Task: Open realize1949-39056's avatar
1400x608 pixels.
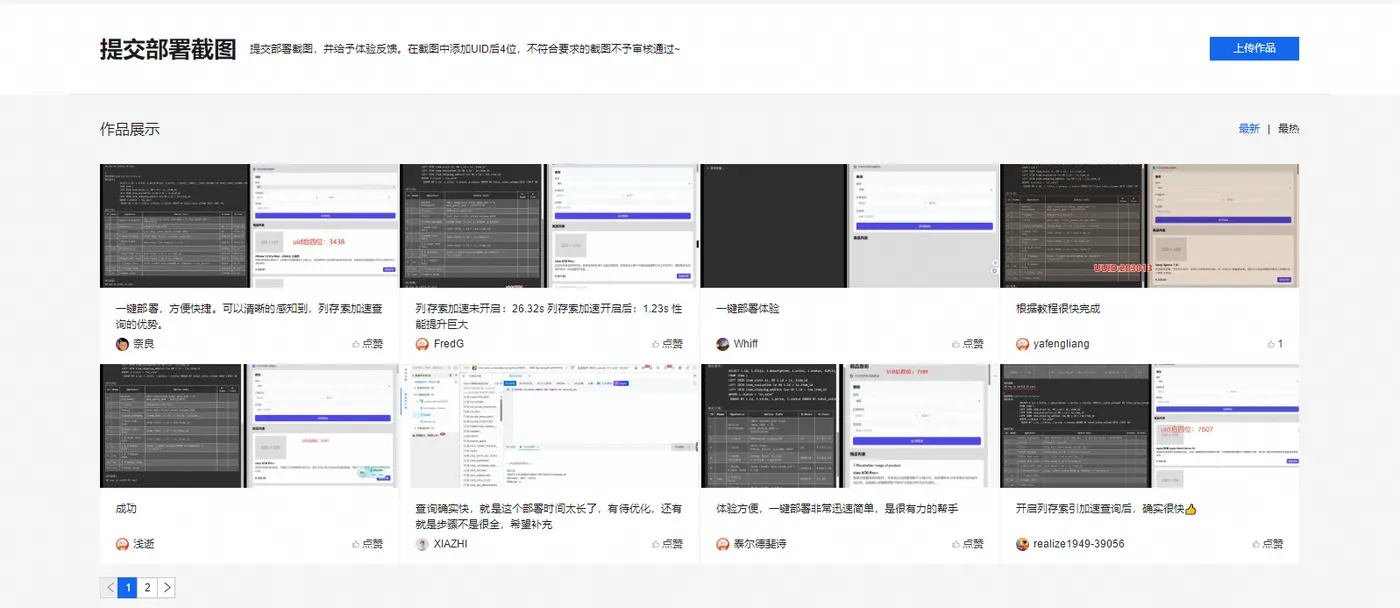Action: 1022,544
